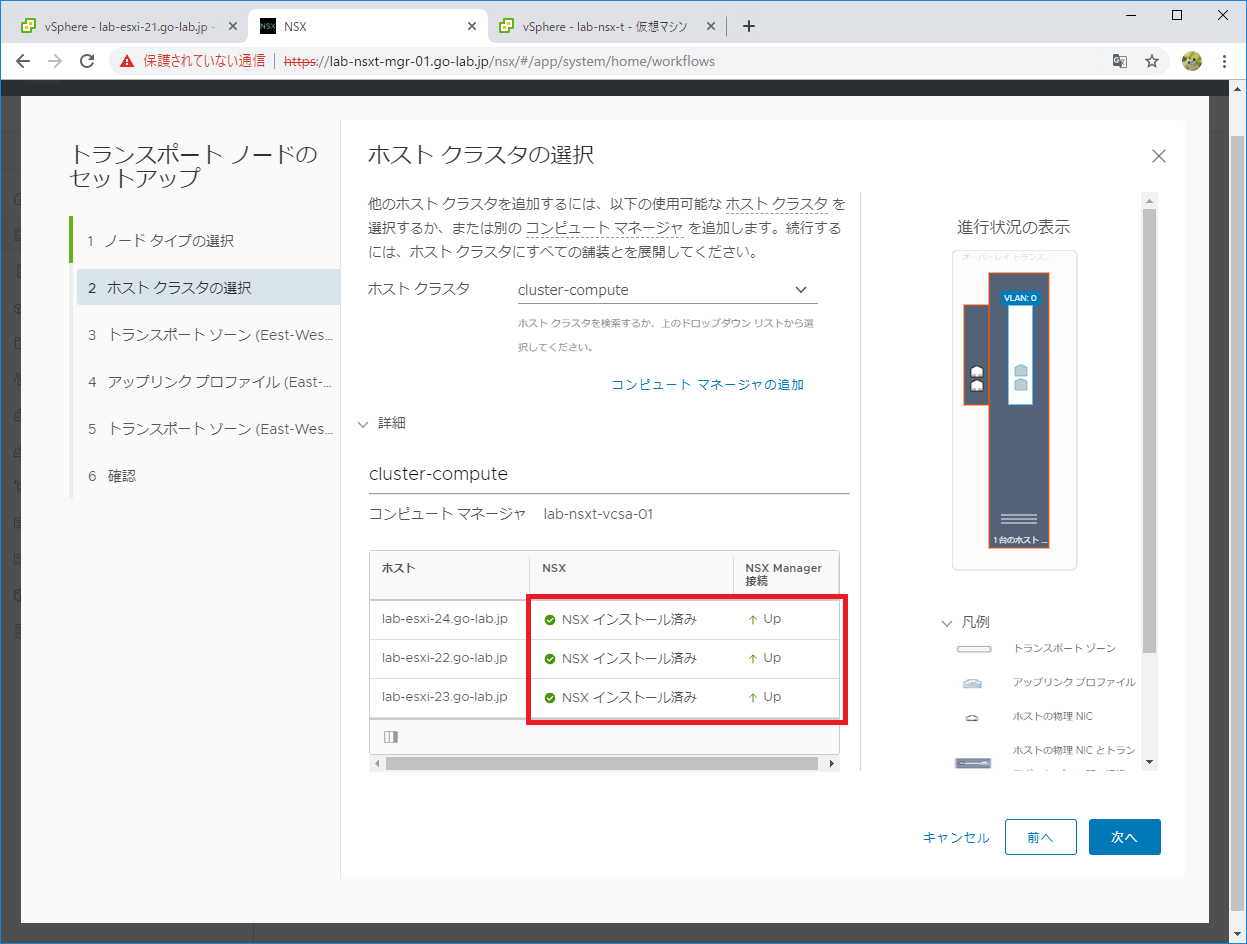Open the cluster-compute host cluster dropdown
Viewport: 1247px width, 944px height.
click(667, 290)
